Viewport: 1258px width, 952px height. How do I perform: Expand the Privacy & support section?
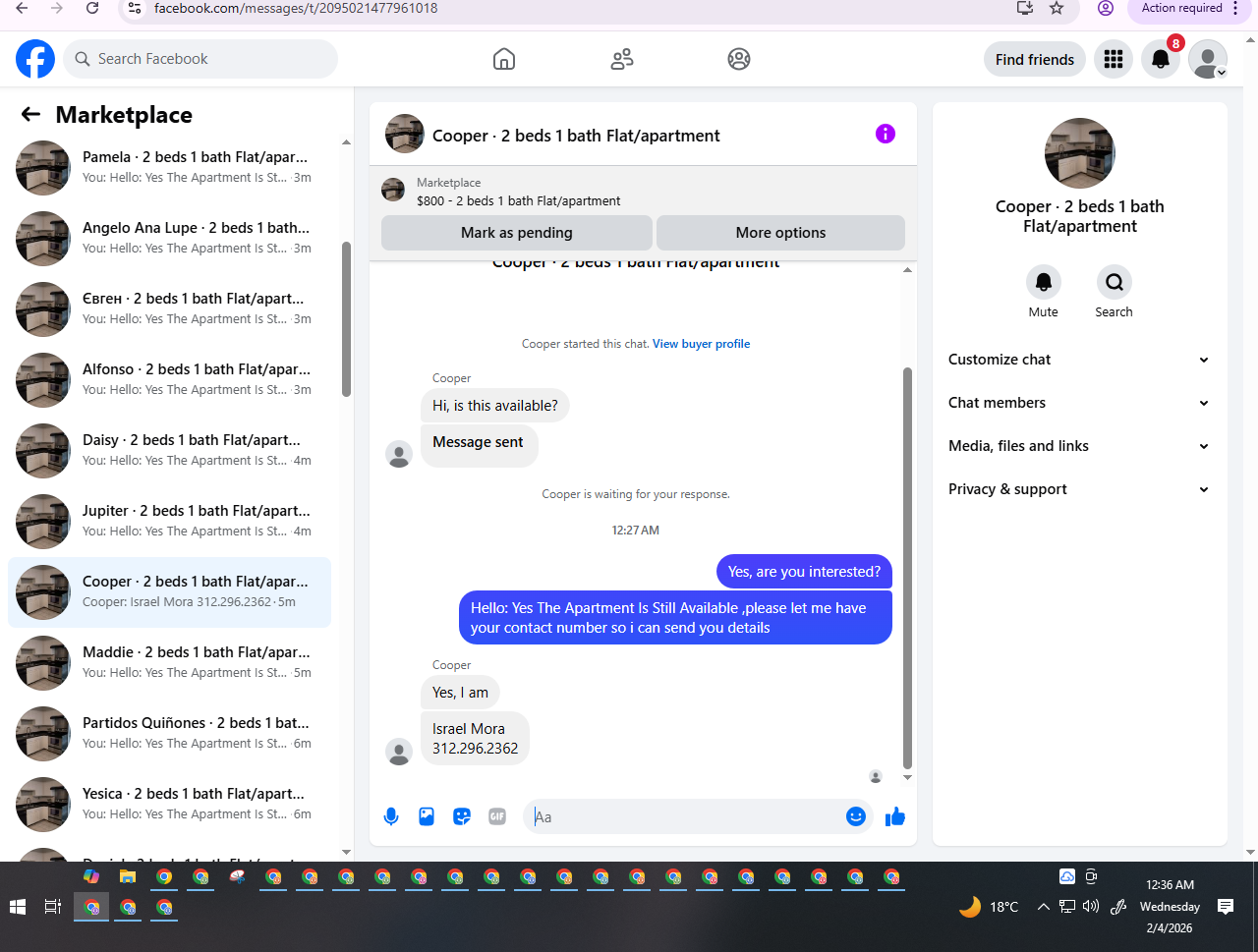(x=1079, y=489)
